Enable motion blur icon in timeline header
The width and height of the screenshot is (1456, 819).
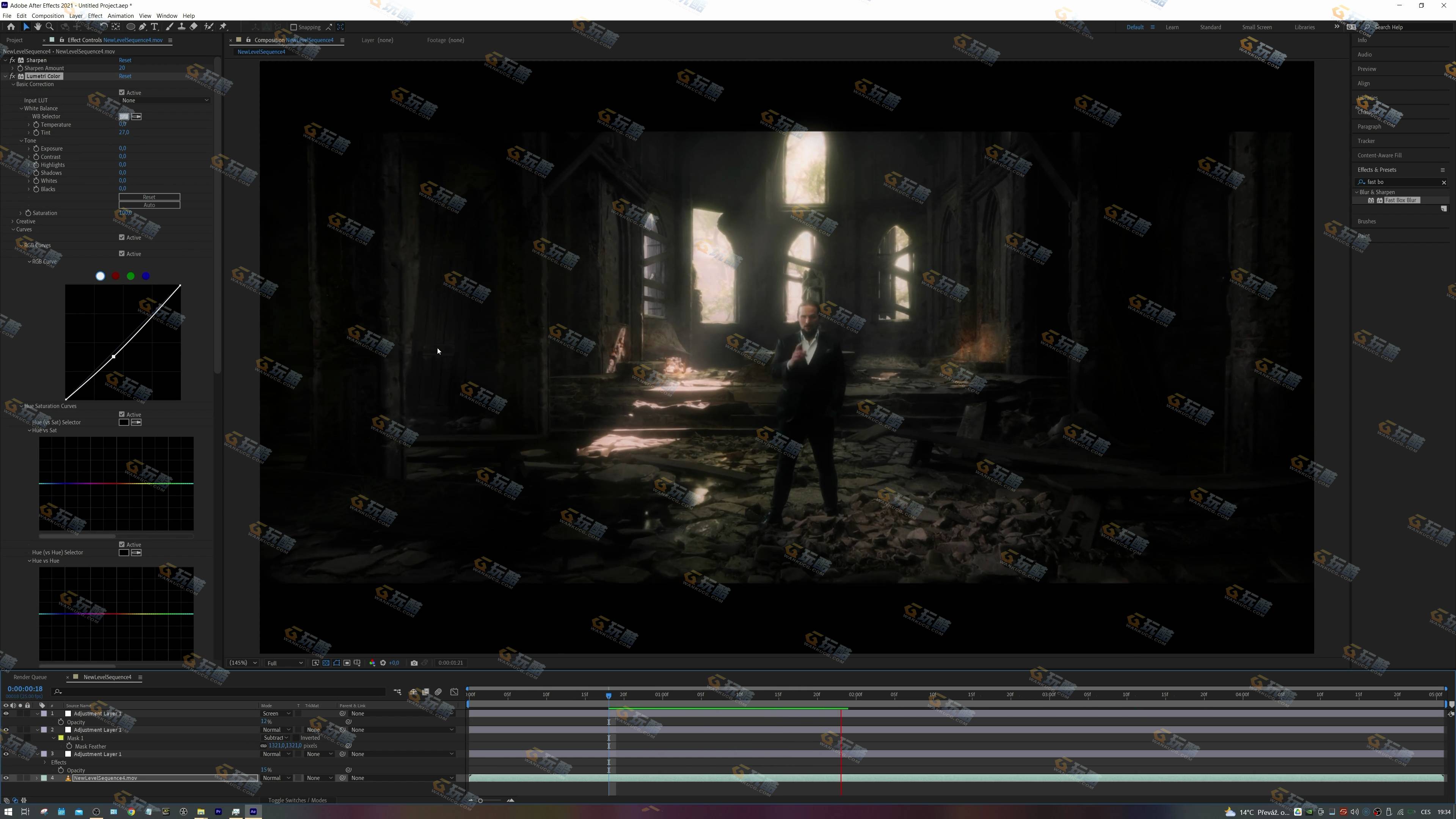(x=439, y=692)
